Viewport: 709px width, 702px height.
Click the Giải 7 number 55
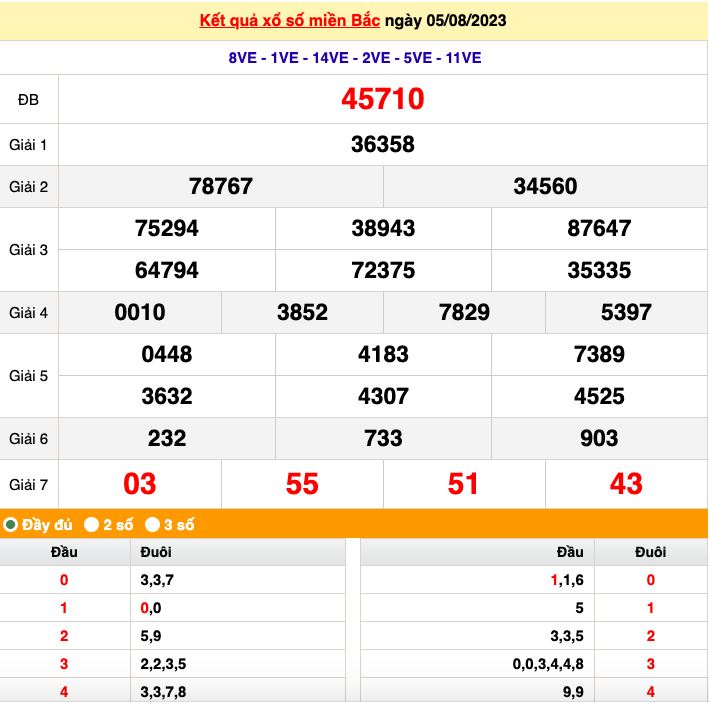(302, 484)
